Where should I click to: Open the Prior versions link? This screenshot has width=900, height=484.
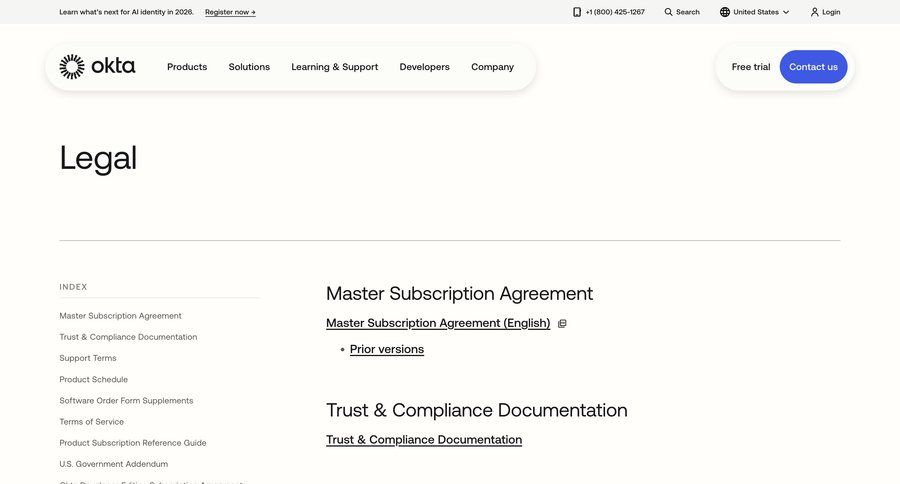click(387, 349)
